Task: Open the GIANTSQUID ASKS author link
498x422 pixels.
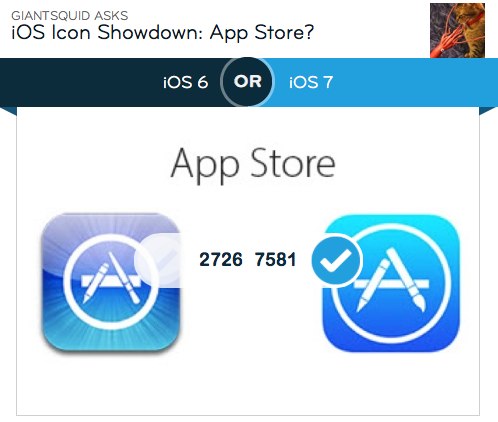Action: (x=70, y=16)
